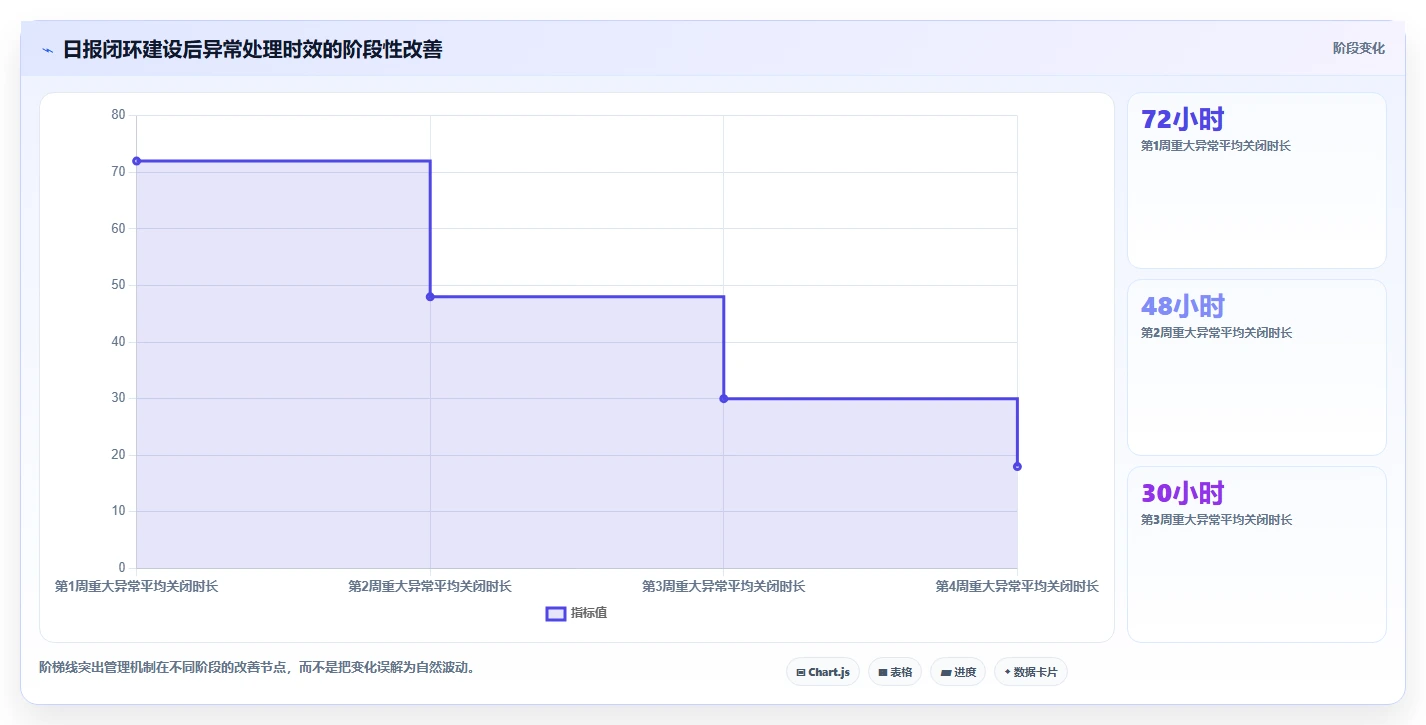Select the 数据卡片 tag
1426x725 pixels.
click(1031, 672)
